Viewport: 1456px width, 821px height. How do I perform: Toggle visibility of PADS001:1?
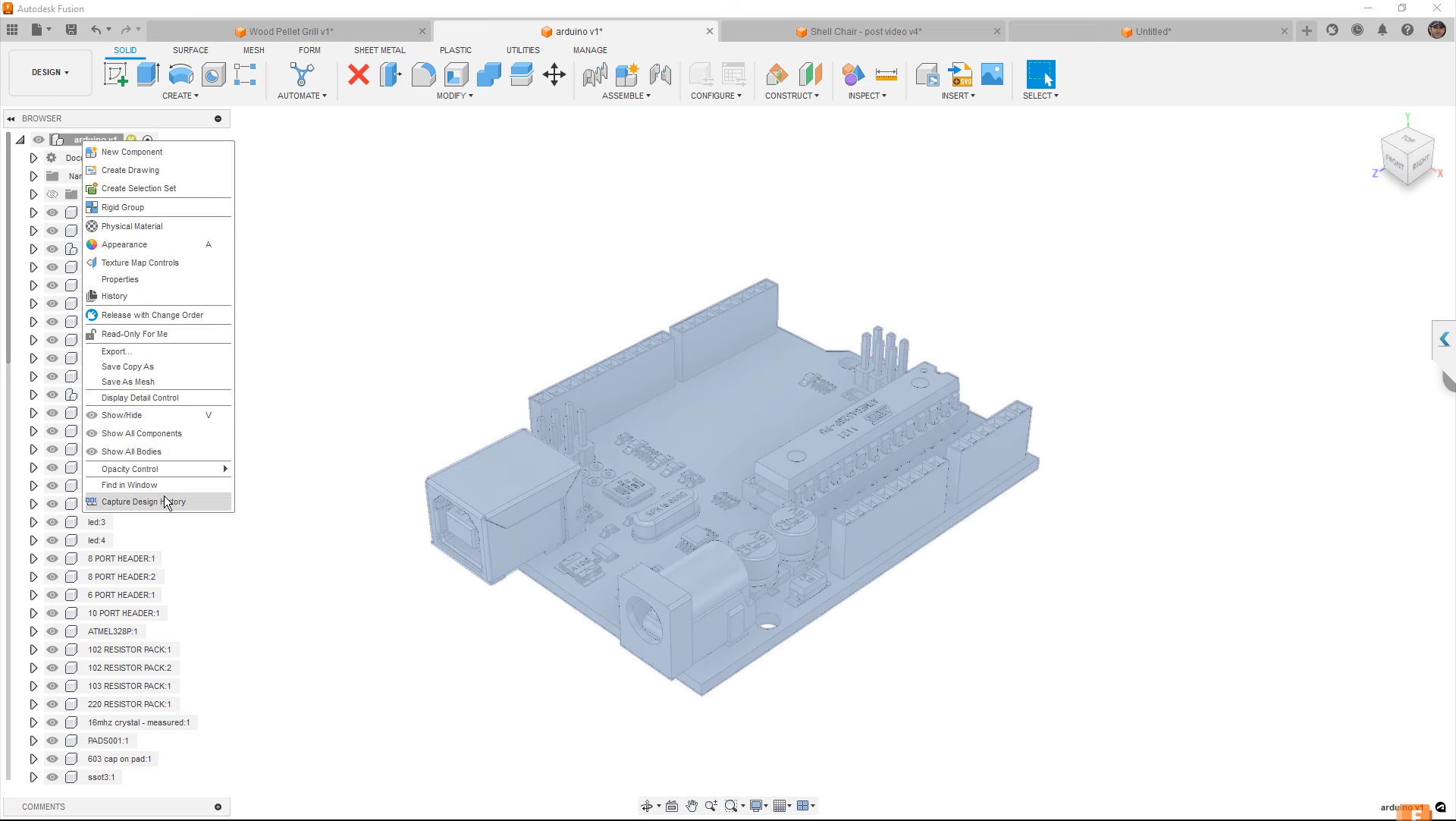52,741
